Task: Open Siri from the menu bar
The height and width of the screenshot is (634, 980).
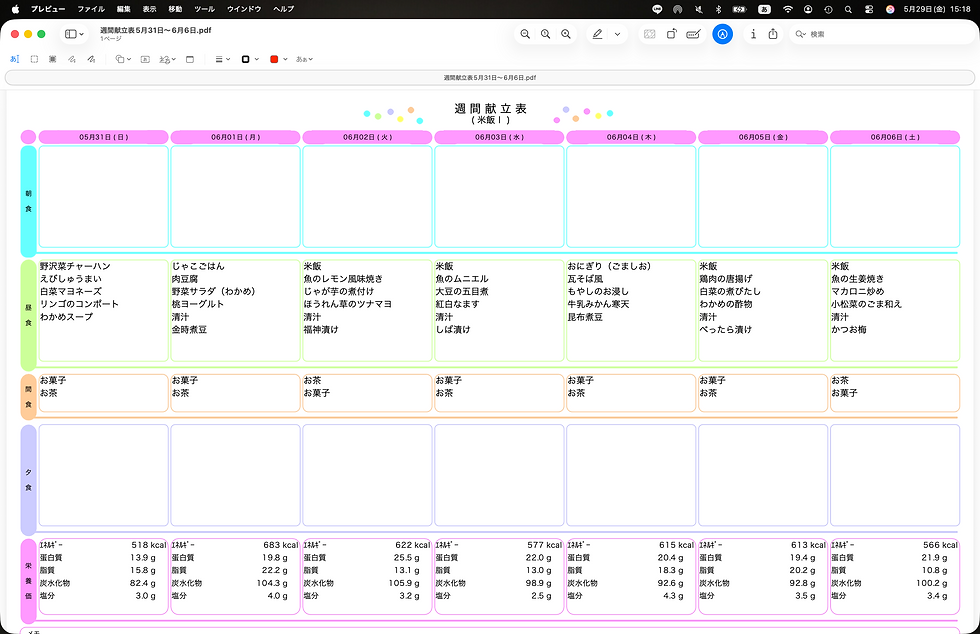Action: point(890,9)
